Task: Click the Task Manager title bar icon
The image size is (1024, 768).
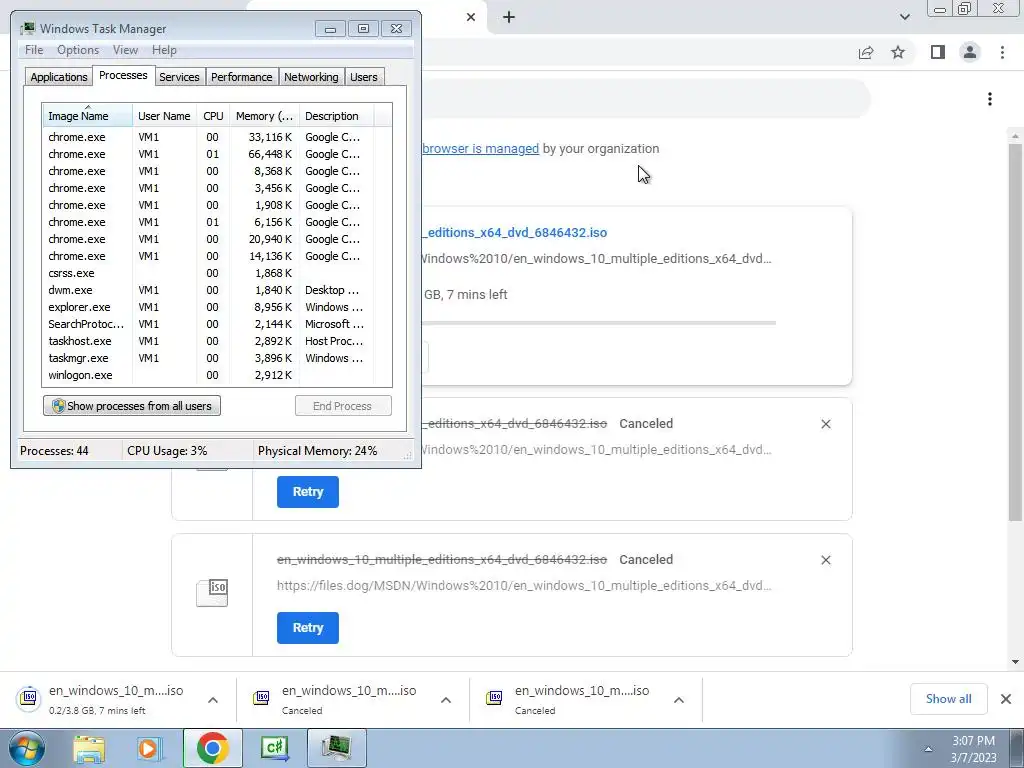Action: click(28, 29)
